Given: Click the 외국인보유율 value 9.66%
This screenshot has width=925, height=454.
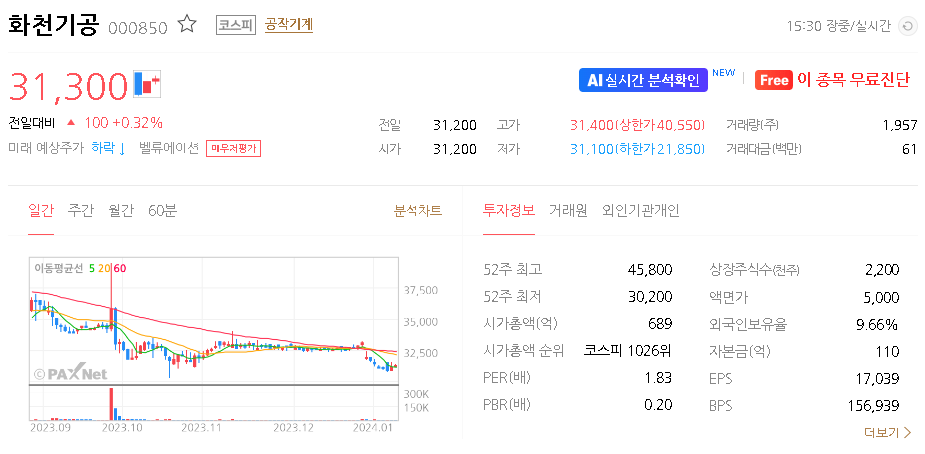Looking at the screenshot, I should 876,324.
